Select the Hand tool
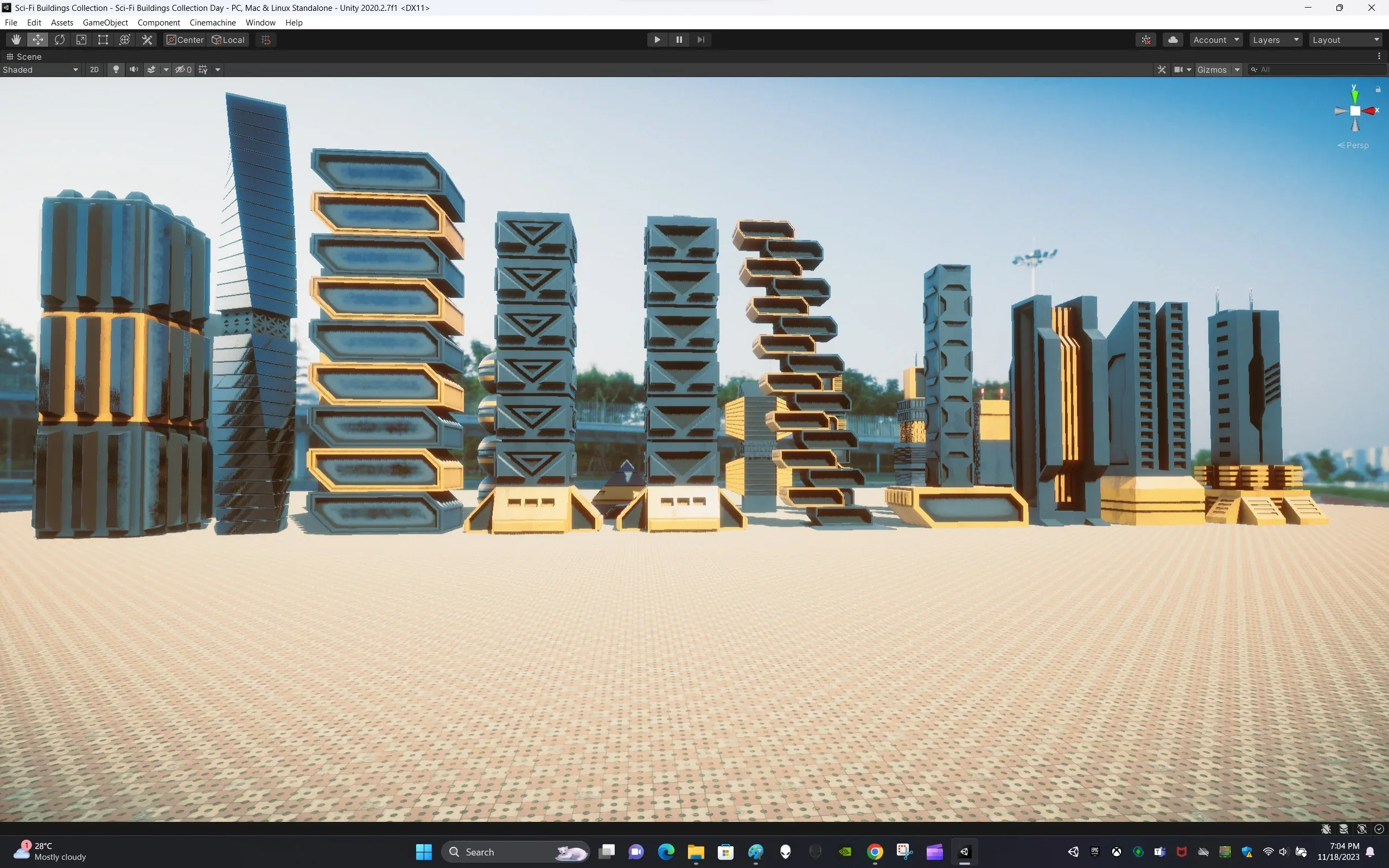1389x868 pixels. [x=16, y=40]
